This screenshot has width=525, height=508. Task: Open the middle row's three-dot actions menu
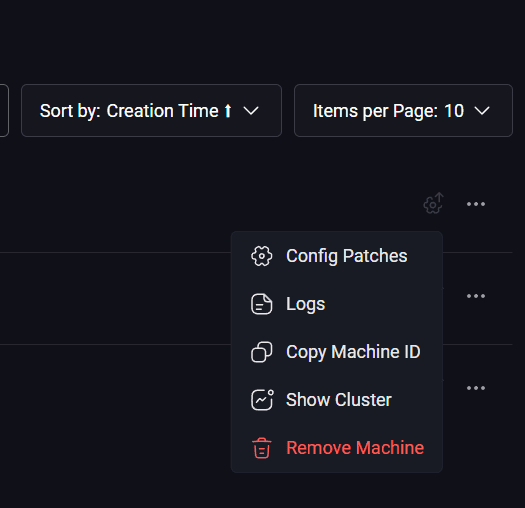click(476, 296)
